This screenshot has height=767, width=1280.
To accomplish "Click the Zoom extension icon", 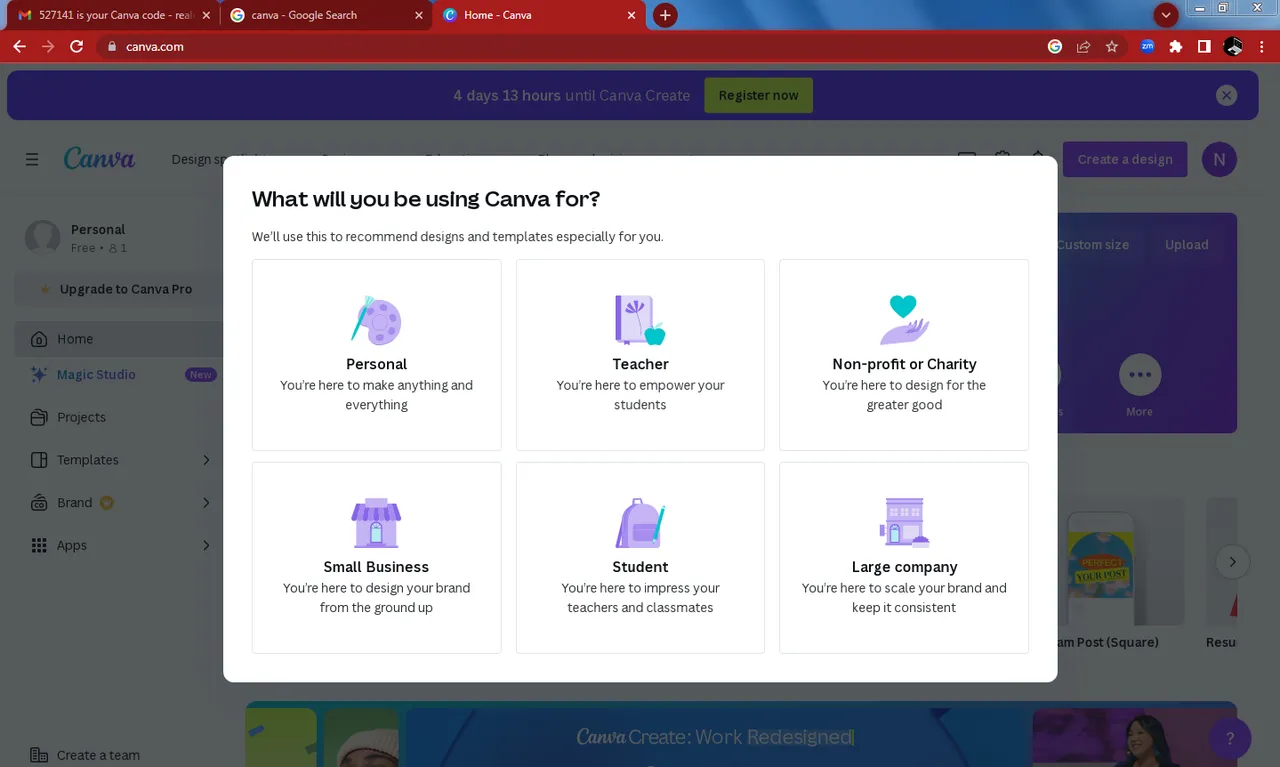I will (x=1147, y=46).
